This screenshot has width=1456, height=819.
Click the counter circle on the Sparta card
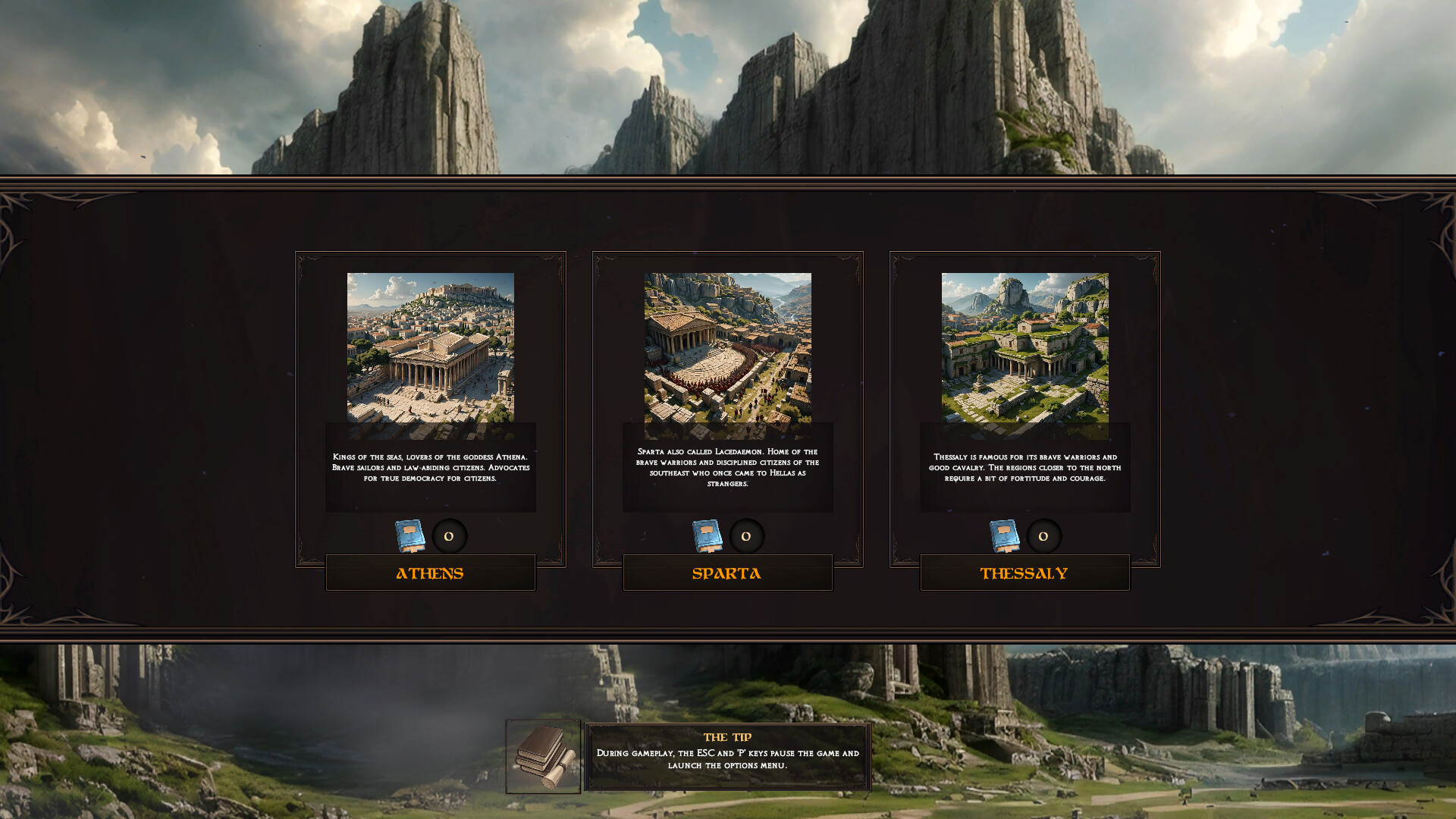click(x=746, y=535)
